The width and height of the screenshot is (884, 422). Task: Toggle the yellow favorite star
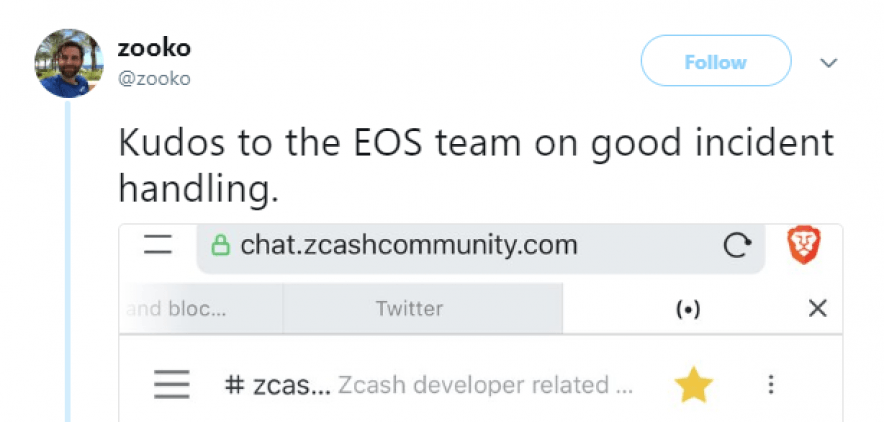click(x=692, y=385)
